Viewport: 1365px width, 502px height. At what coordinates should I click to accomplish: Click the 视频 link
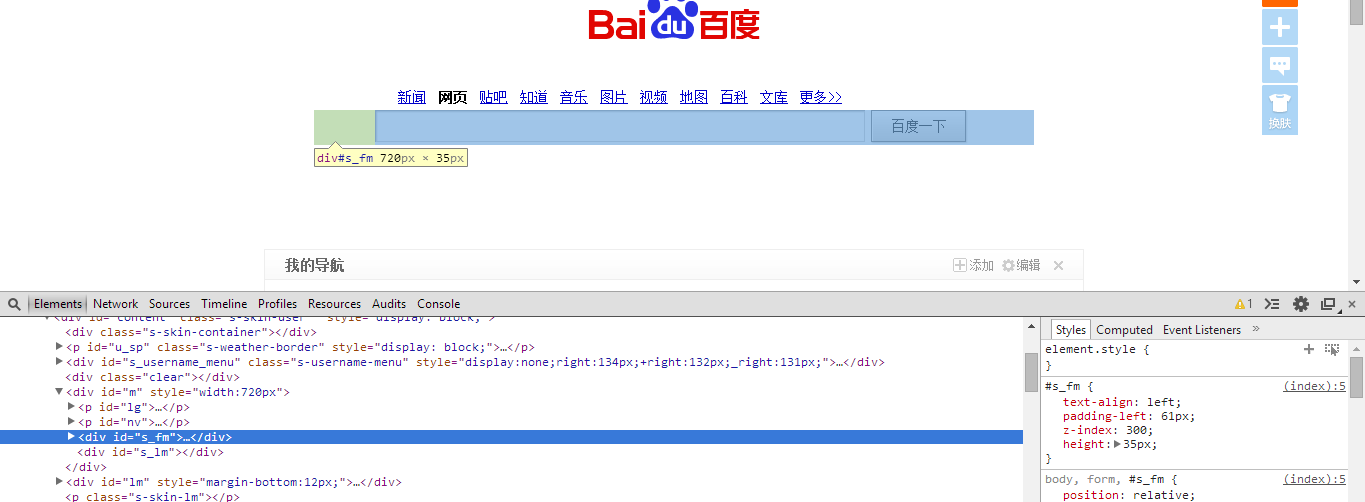coord(654,97)
